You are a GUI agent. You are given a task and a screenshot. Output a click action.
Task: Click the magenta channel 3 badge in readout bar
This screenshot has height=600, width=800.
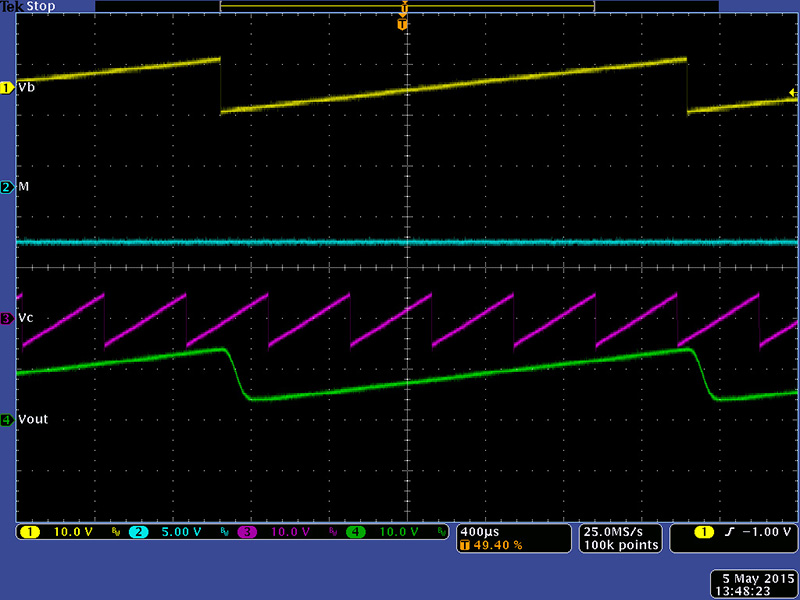point(247,532)
